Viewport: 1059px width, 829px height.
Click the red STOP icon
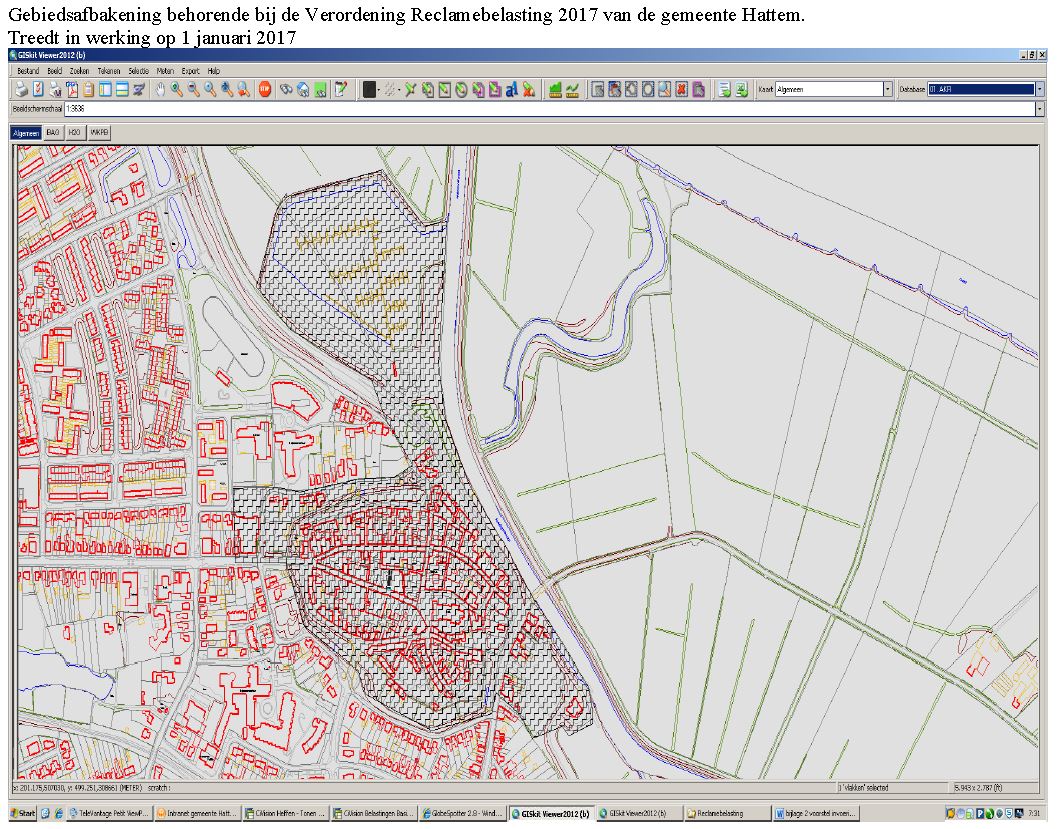[x=265, y=90]
